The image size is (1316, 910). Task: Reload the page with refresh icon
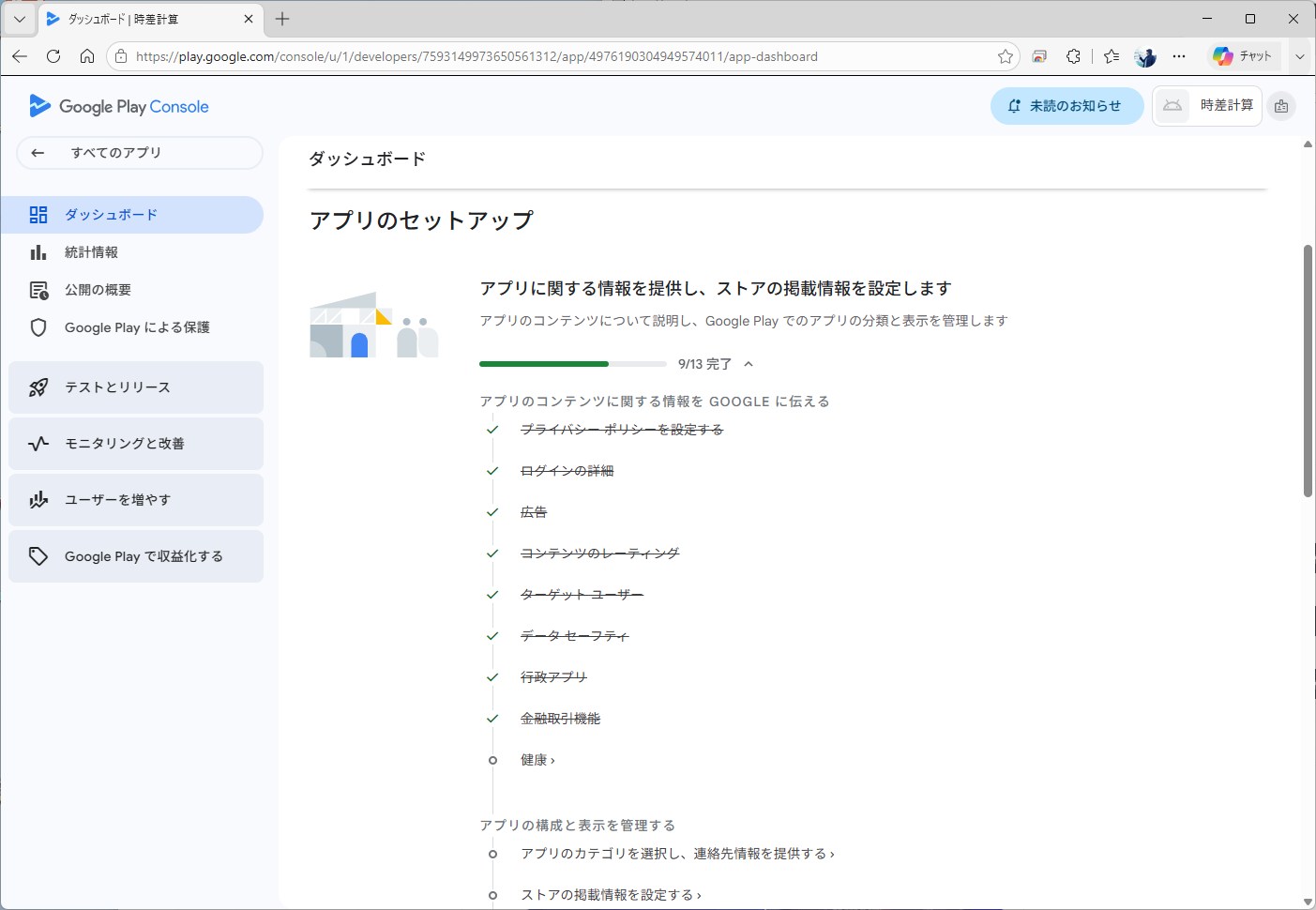[53, 56]
